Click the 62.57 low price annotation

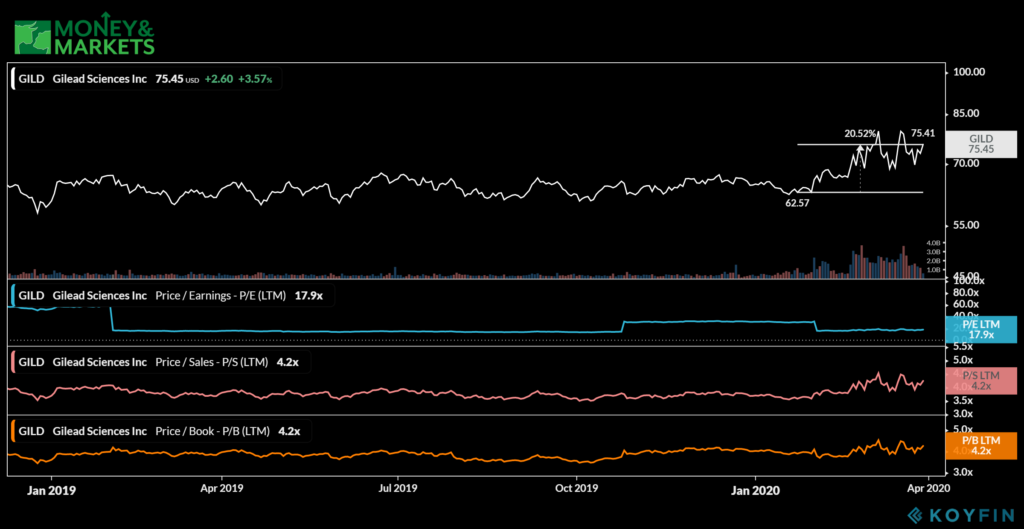coord(796,201)
